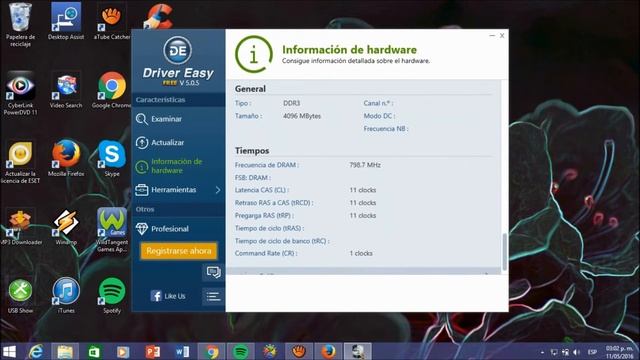Open PowerPoint from taskbar
Image resolution: width=640 pixels, height=360 pixels.
coord(153,351)
